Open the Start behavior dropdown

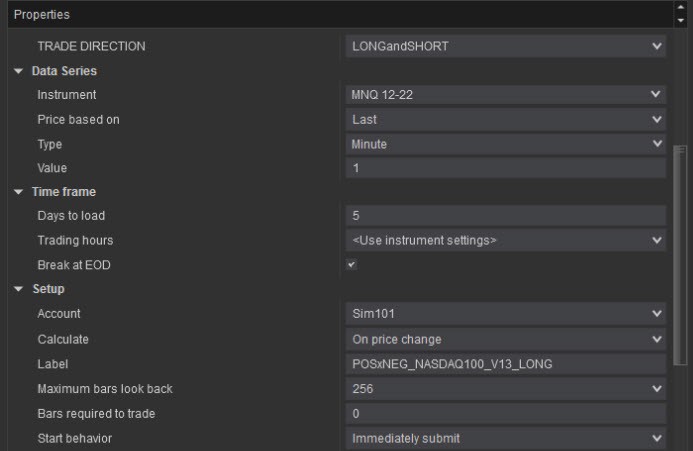coord(505,438)
